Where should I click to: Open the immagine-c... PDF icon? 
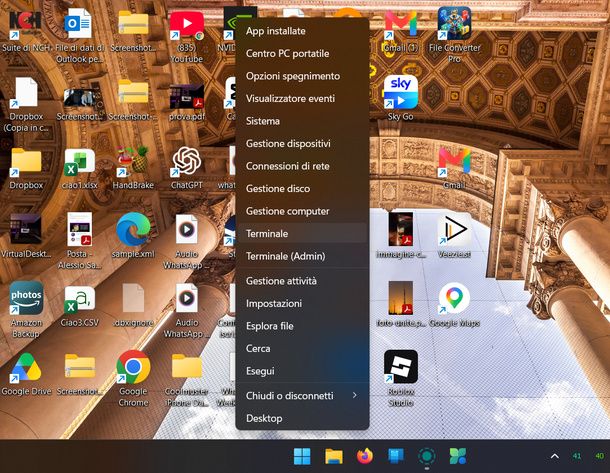click(400, 229)
